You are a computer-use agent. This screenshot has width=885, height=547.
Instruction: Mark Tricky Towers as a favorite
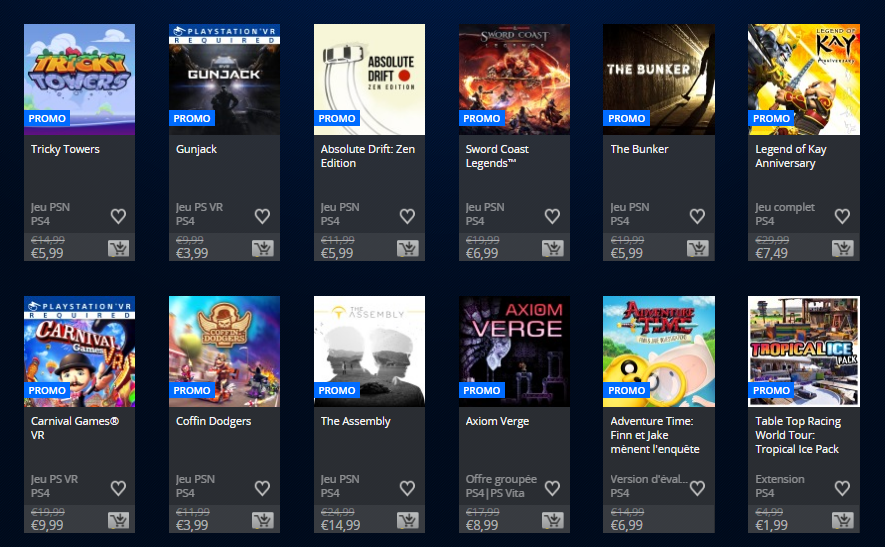point(118,216)
